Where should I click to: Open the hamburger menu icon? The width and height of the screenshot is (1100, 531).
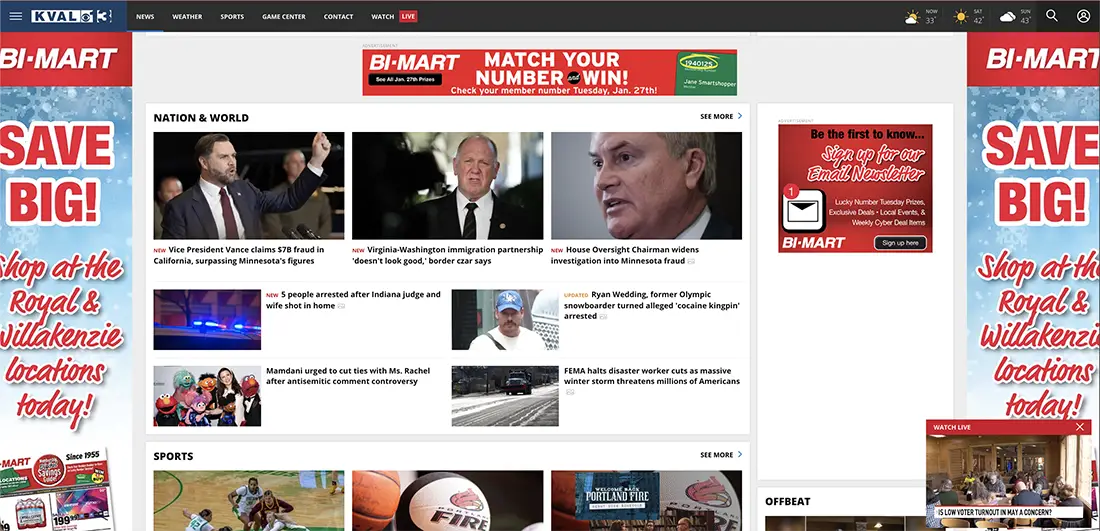[15, 16]
